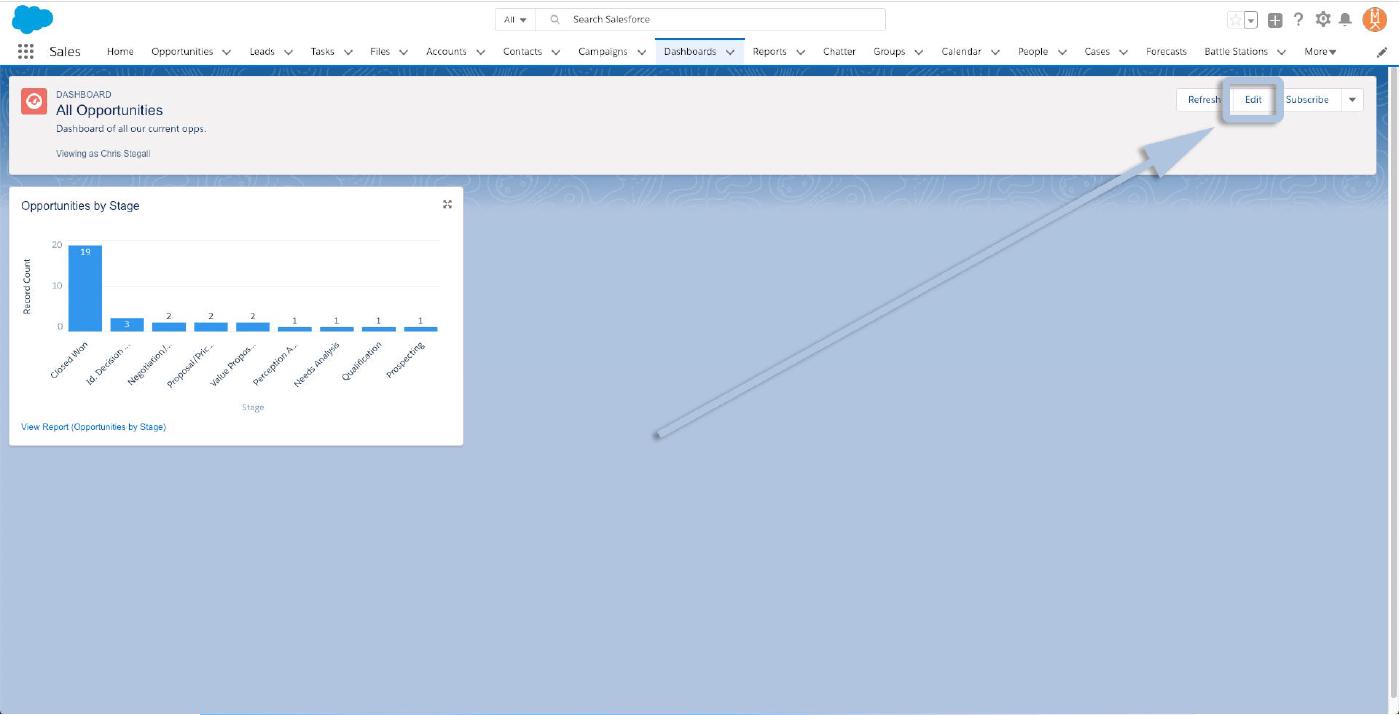1399x715 pixels.
Task: Click the Salesforce cloud logo
Action: (x=32, y=19)
